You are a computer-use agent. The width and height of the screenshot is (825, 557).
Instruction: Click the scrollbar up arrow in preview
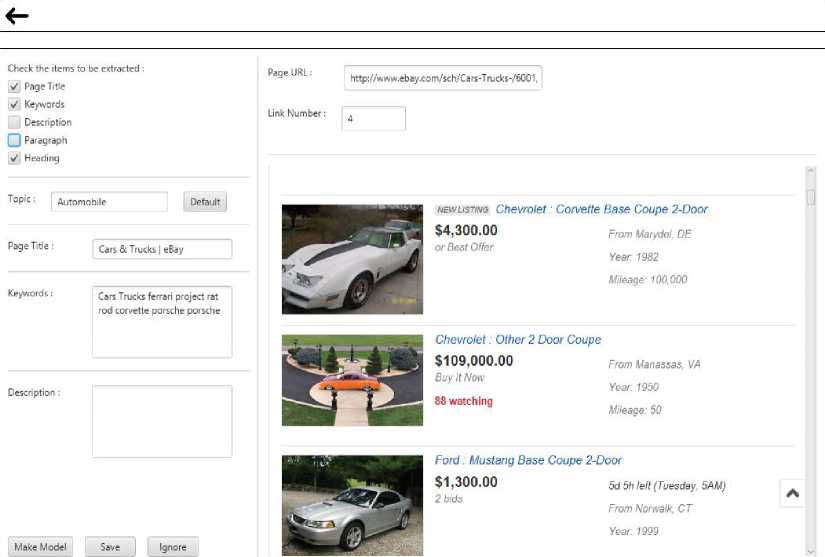click(811, 170)
